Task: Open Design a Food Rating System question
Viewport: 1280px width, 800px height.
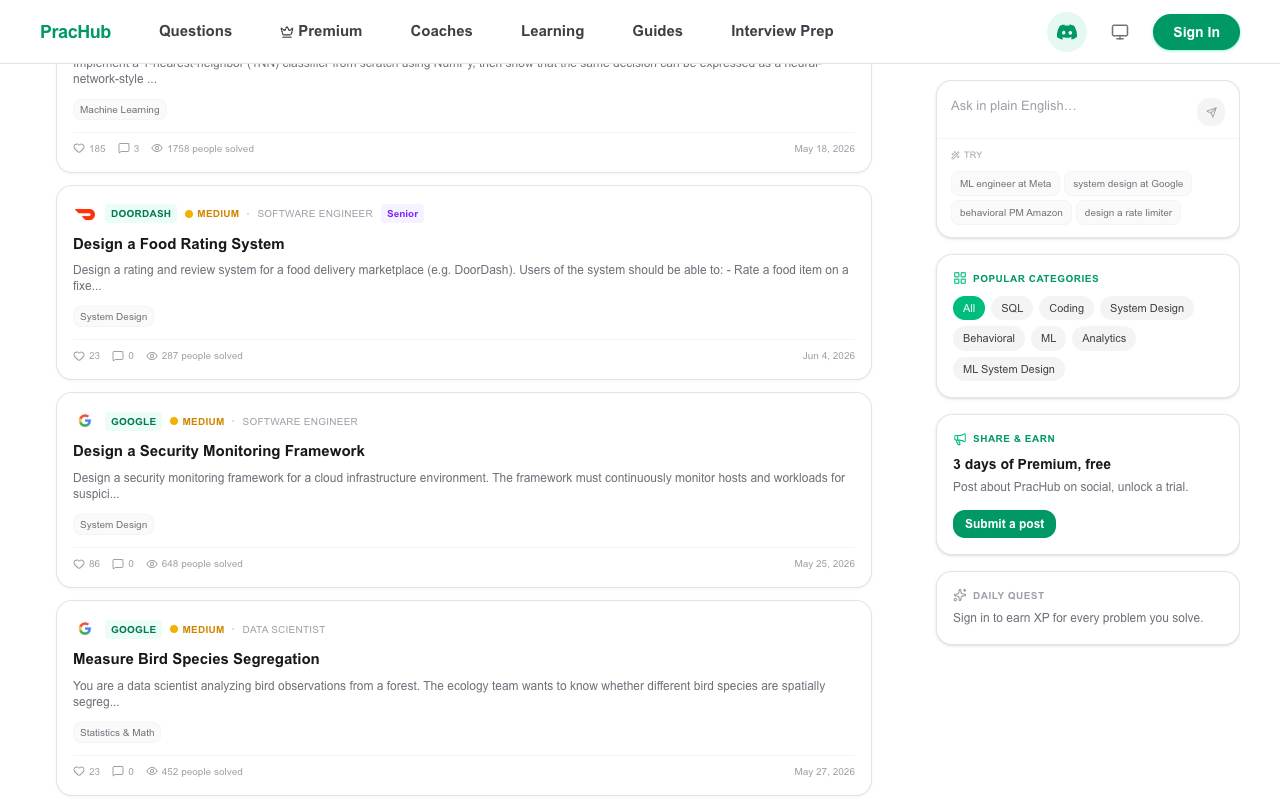Action: [x=179, y=244]
